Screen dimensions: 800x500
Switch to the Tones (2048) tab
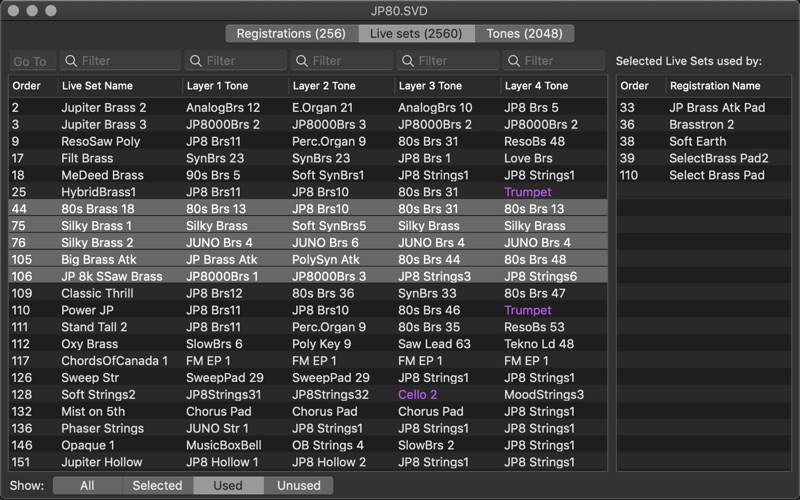click(x=524, y=34)
